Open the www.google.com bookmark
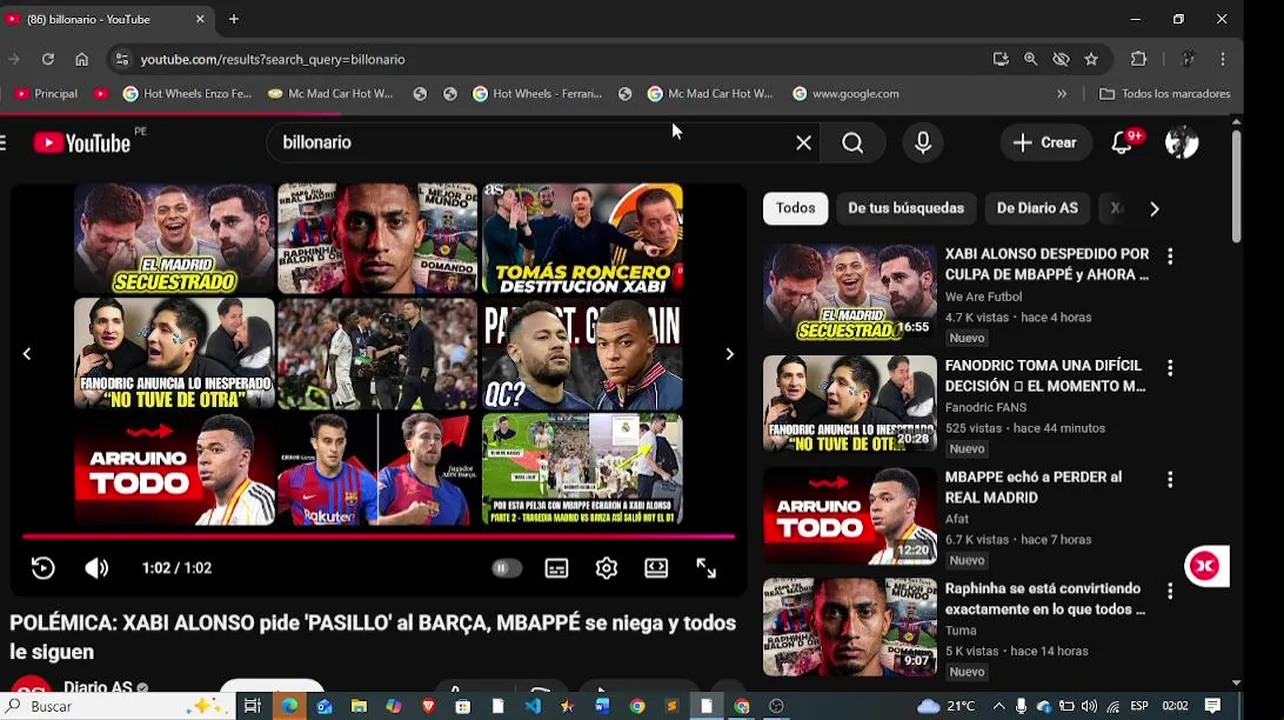The width and height of the screenshot is (1284, 720). click(846, 94)
